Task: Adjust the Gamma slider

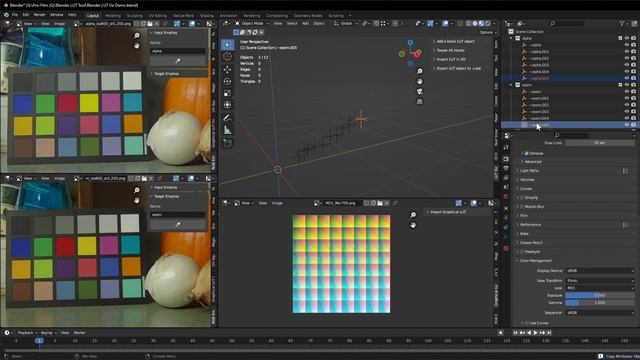Action: 600,303
